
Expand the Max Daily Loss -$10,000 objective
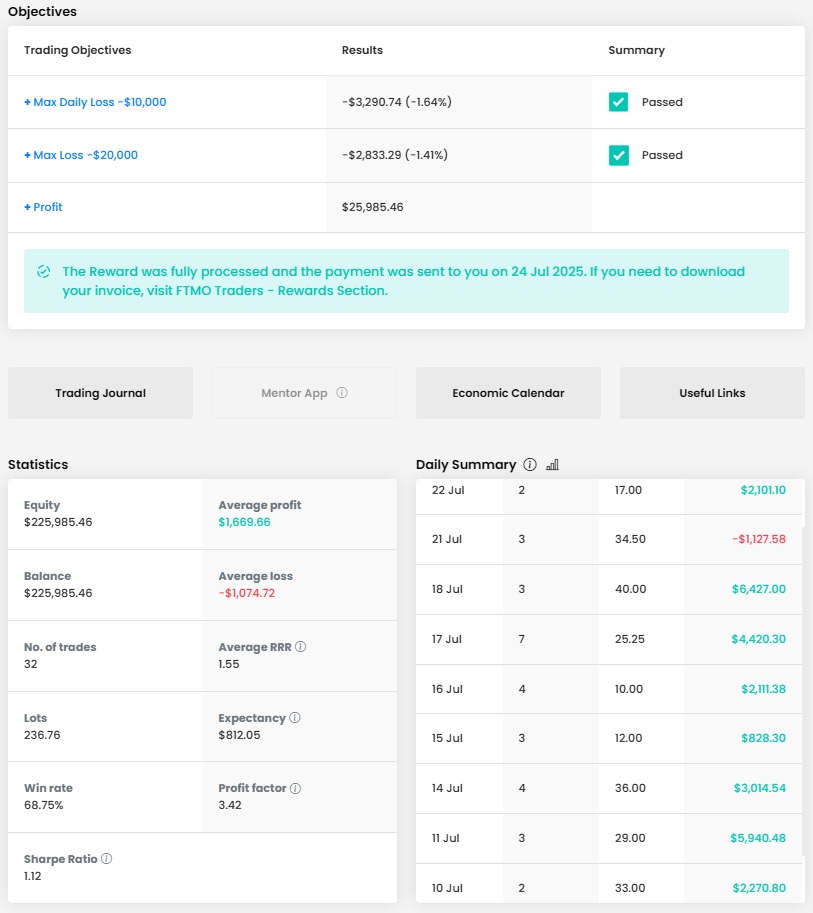point(95,102)
